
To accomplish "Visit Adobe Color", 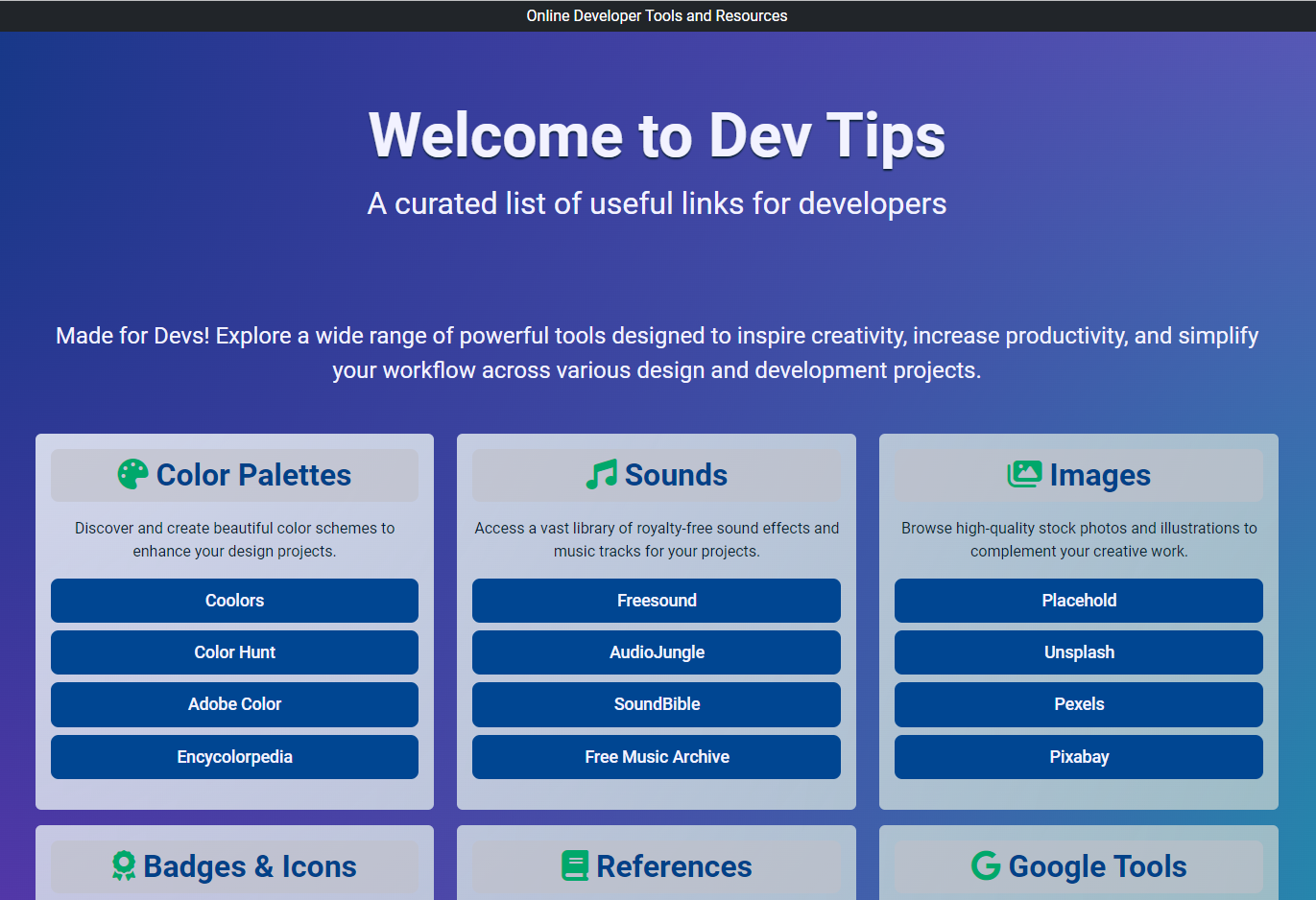I will click(234, 704).
